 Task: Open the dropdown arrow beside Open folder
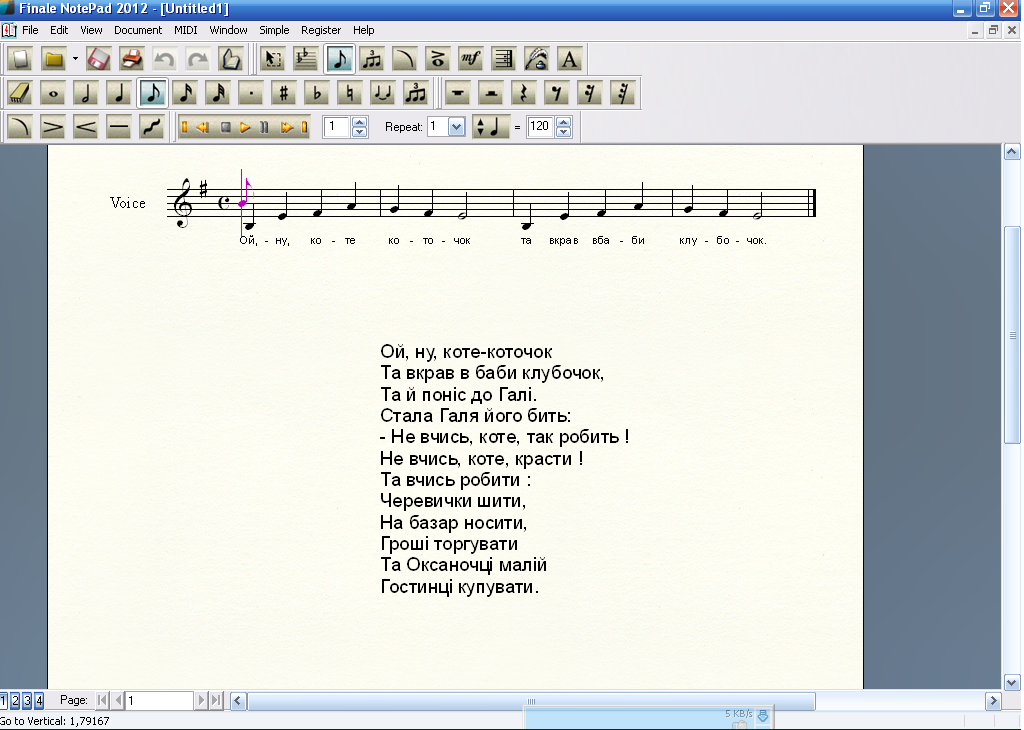tap(75, 59)
